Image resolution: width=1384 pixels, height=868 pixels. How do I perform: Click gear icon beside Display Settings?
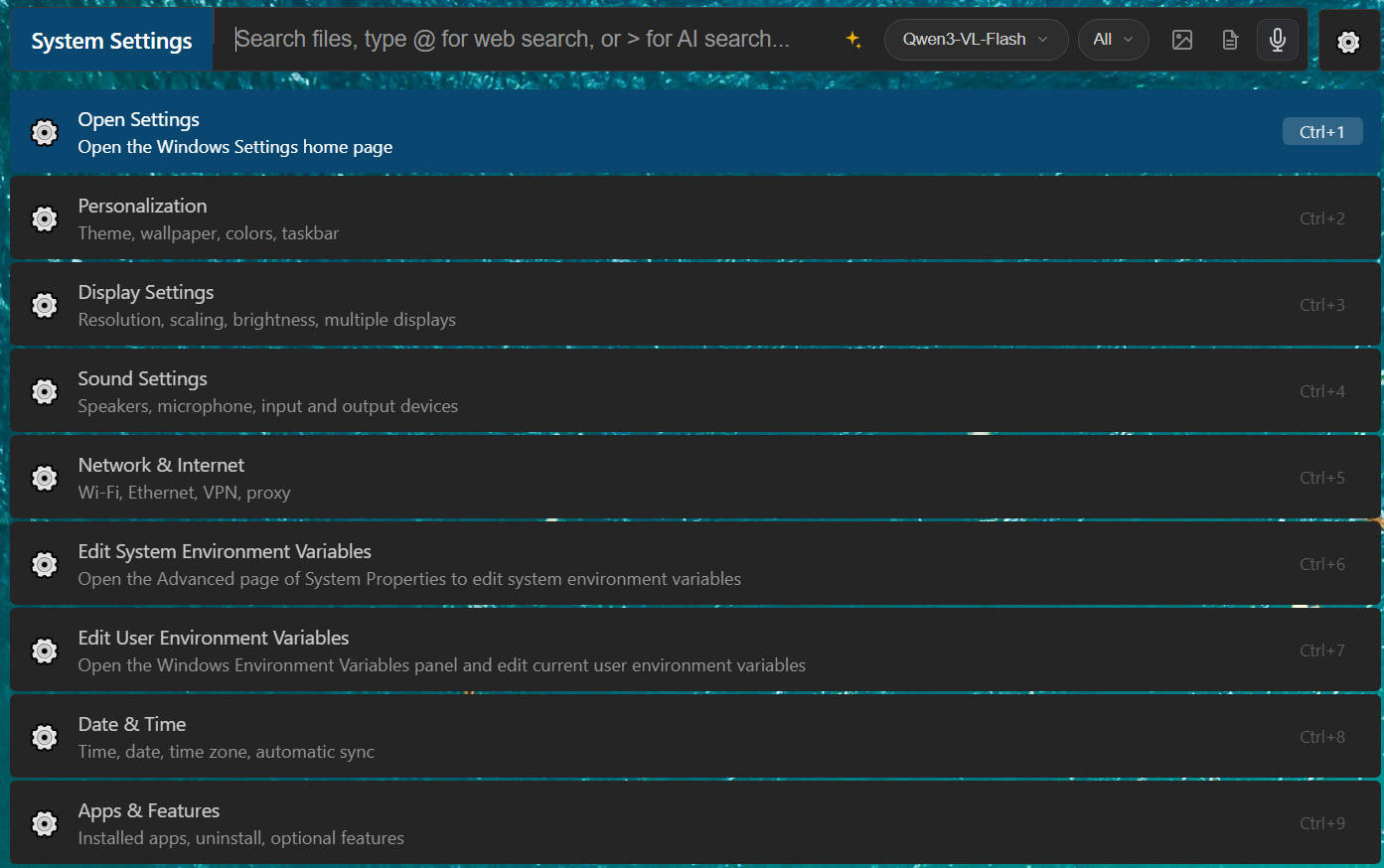coord(45,305)
